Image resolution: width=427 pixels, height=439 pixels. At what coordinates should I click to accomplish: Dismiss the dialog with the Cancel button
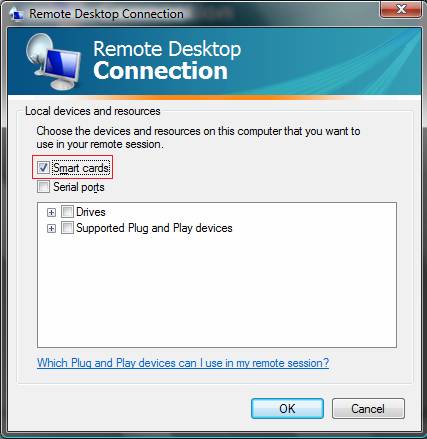pos(368,408)
